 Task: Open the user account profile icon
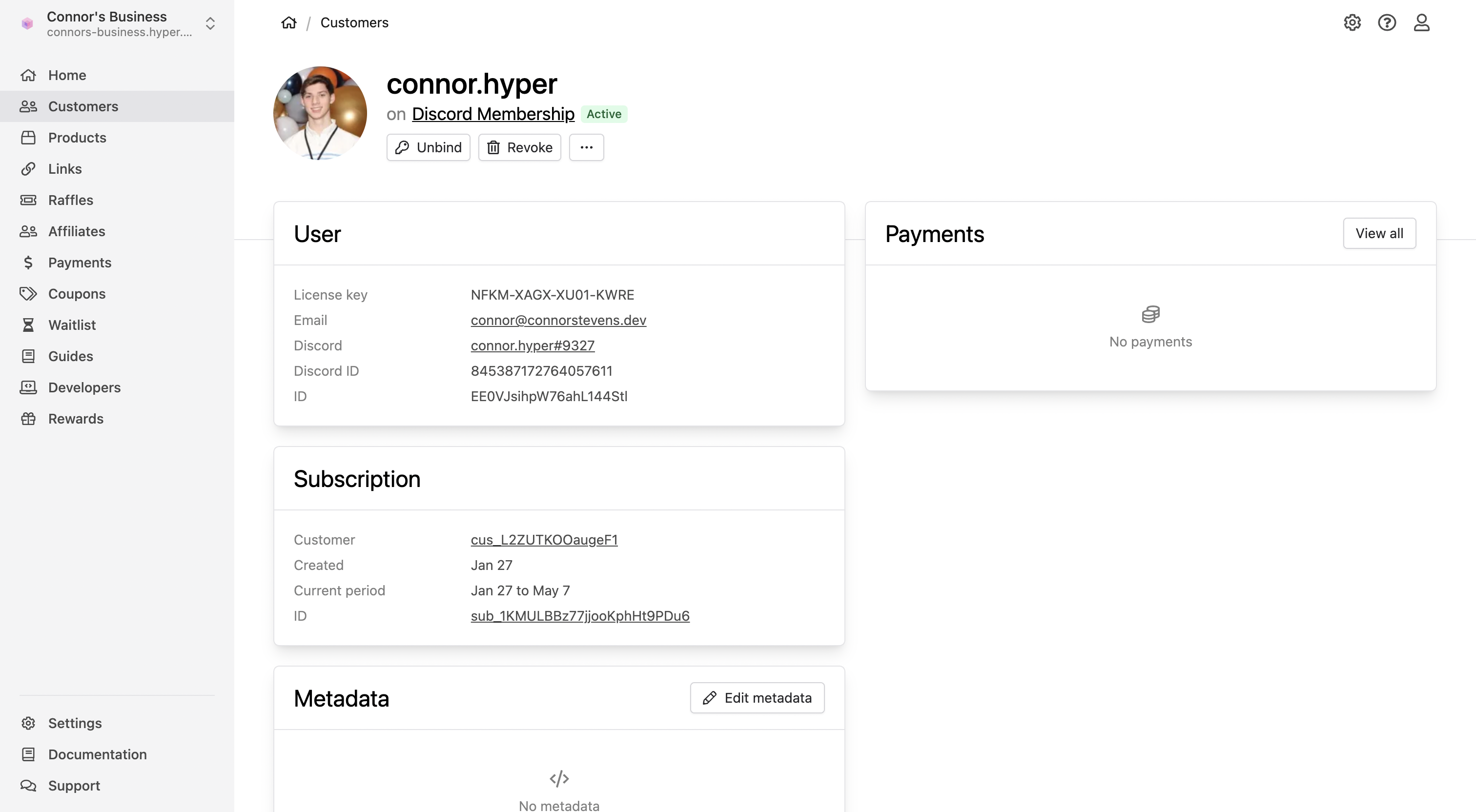click(1421, 22)
